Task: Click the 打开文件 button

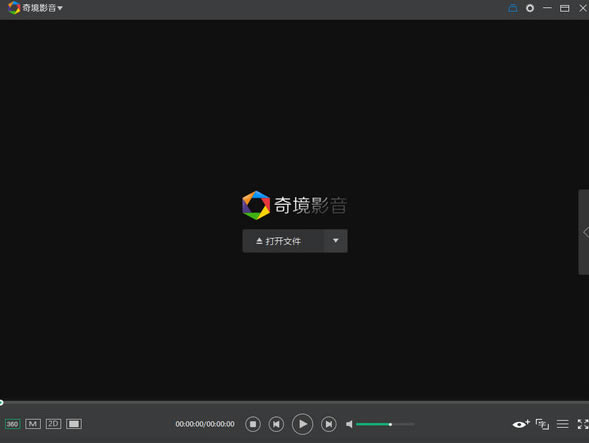Action: pyautogui.click(x=283, y=241)
